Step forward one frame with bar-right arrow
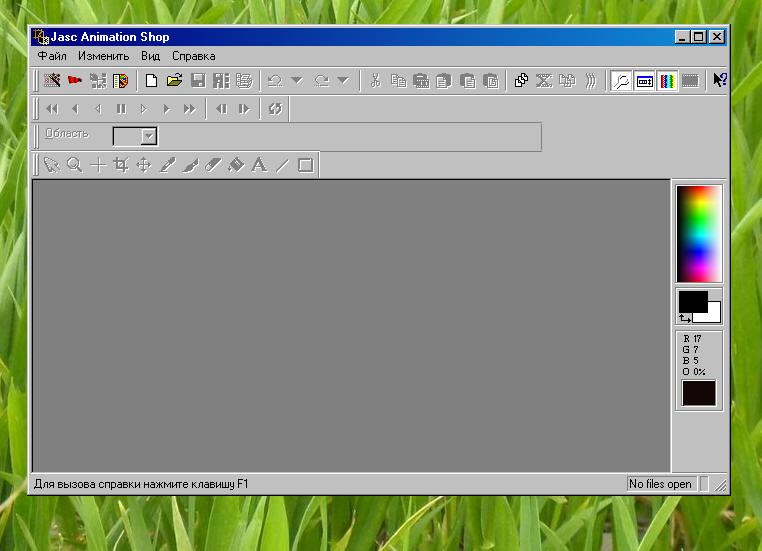This screenshot has width=762, height=551. pos(244,109)
